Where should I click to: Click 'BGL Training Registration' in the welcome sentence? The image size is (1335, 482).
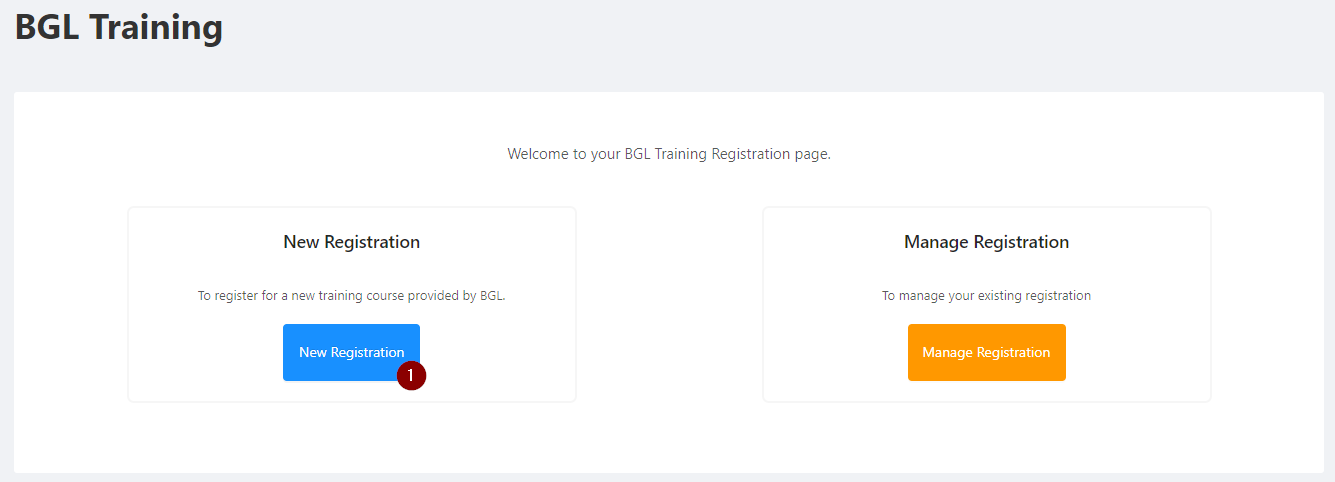(706, 154)
